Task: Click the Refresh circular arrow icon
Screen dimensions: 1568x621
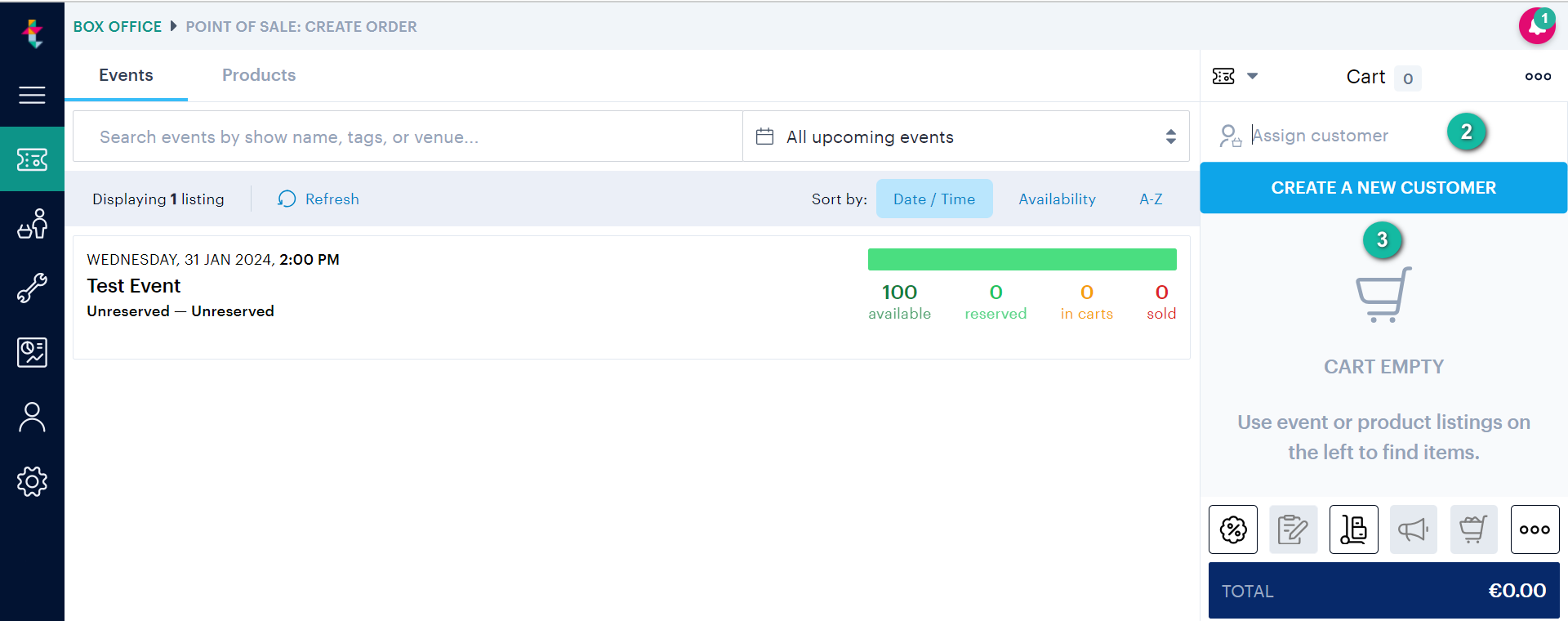Action: pos(287,199)
